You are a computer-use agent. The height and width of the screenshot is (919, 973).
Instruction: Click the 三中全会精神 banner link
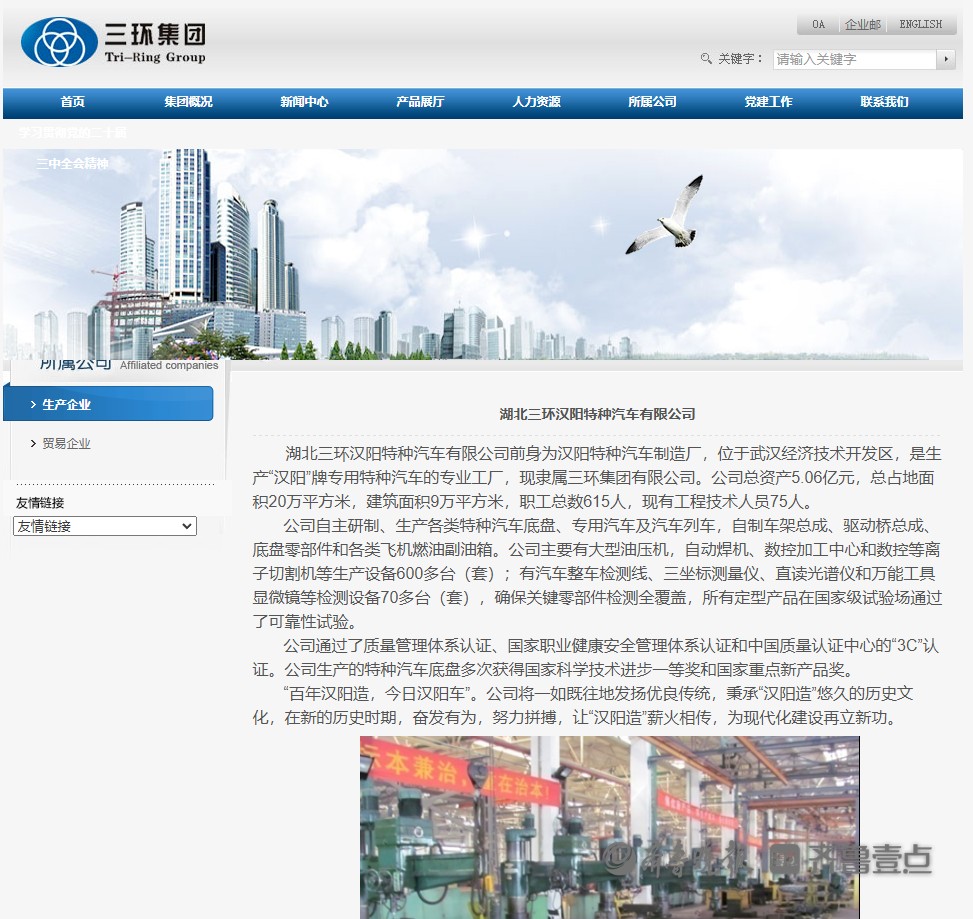coord(73,164)
